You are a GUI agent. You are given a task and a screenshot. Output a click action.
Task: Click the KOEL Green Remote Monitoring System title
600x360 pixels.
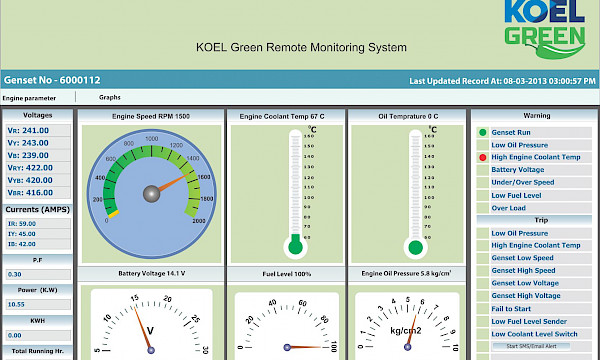point(301,47)
